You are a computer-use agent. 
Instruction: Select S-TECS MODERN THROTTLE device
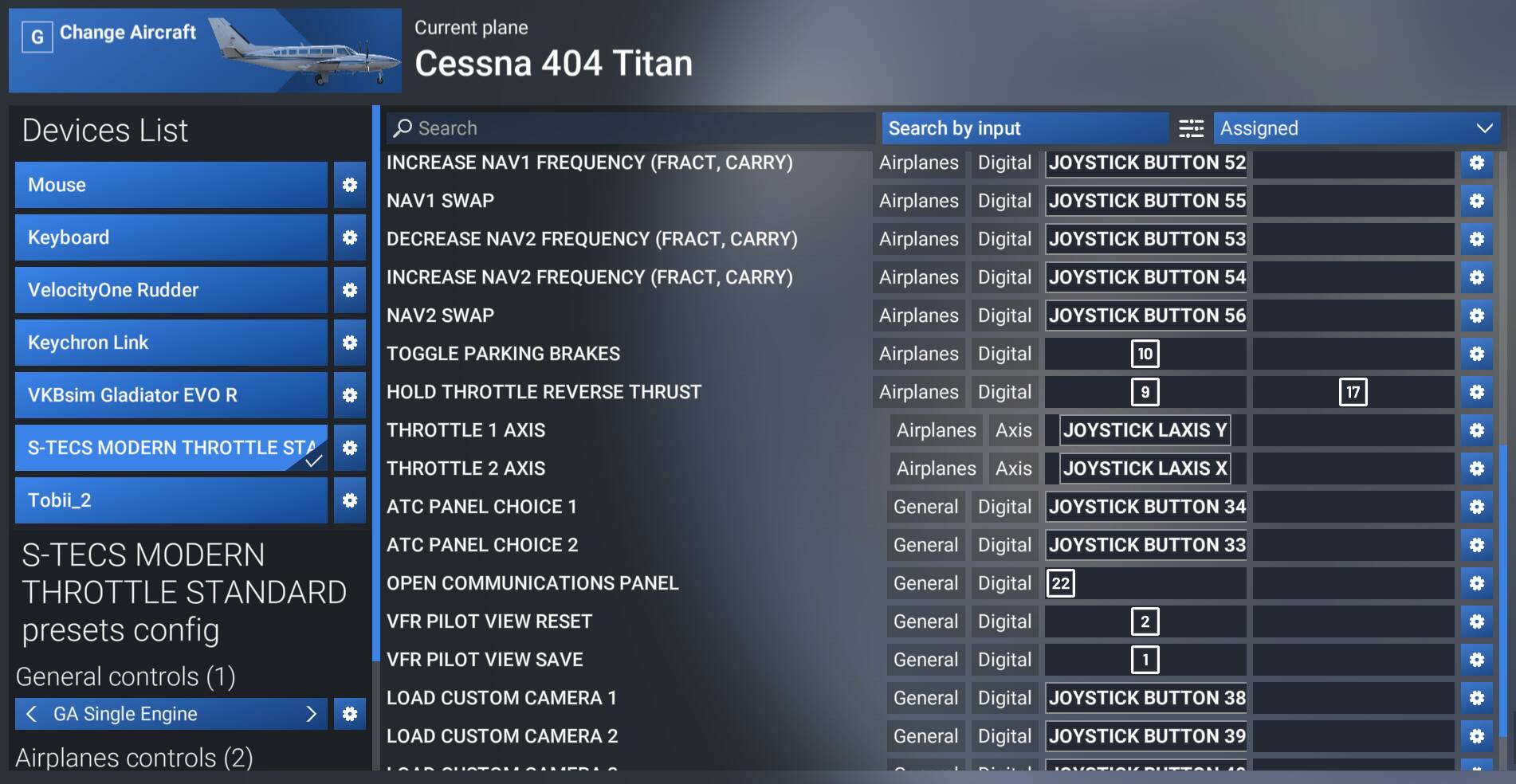[x=171, y=448]
